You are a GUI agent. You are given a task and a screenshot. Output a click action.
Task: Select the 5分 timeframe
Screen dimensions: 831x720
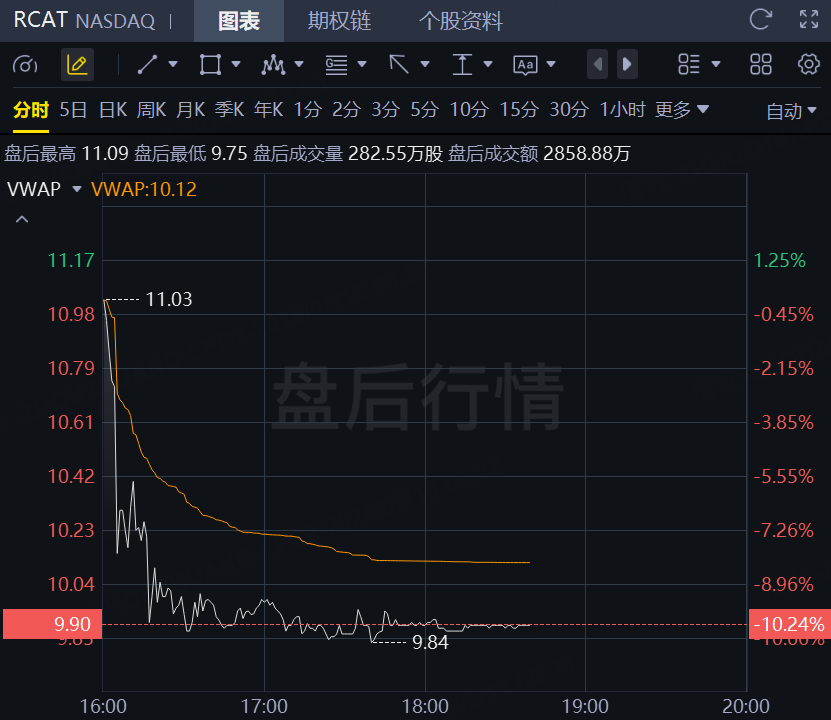(x=425, y=110)
